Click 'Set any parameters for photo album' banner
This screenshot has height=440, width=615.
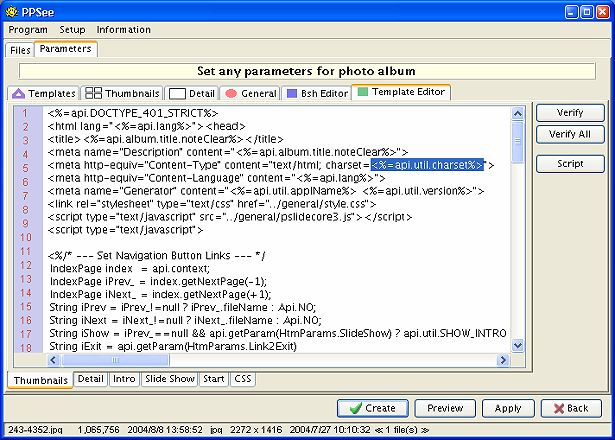pyautogui.click(x=306, y=71)
